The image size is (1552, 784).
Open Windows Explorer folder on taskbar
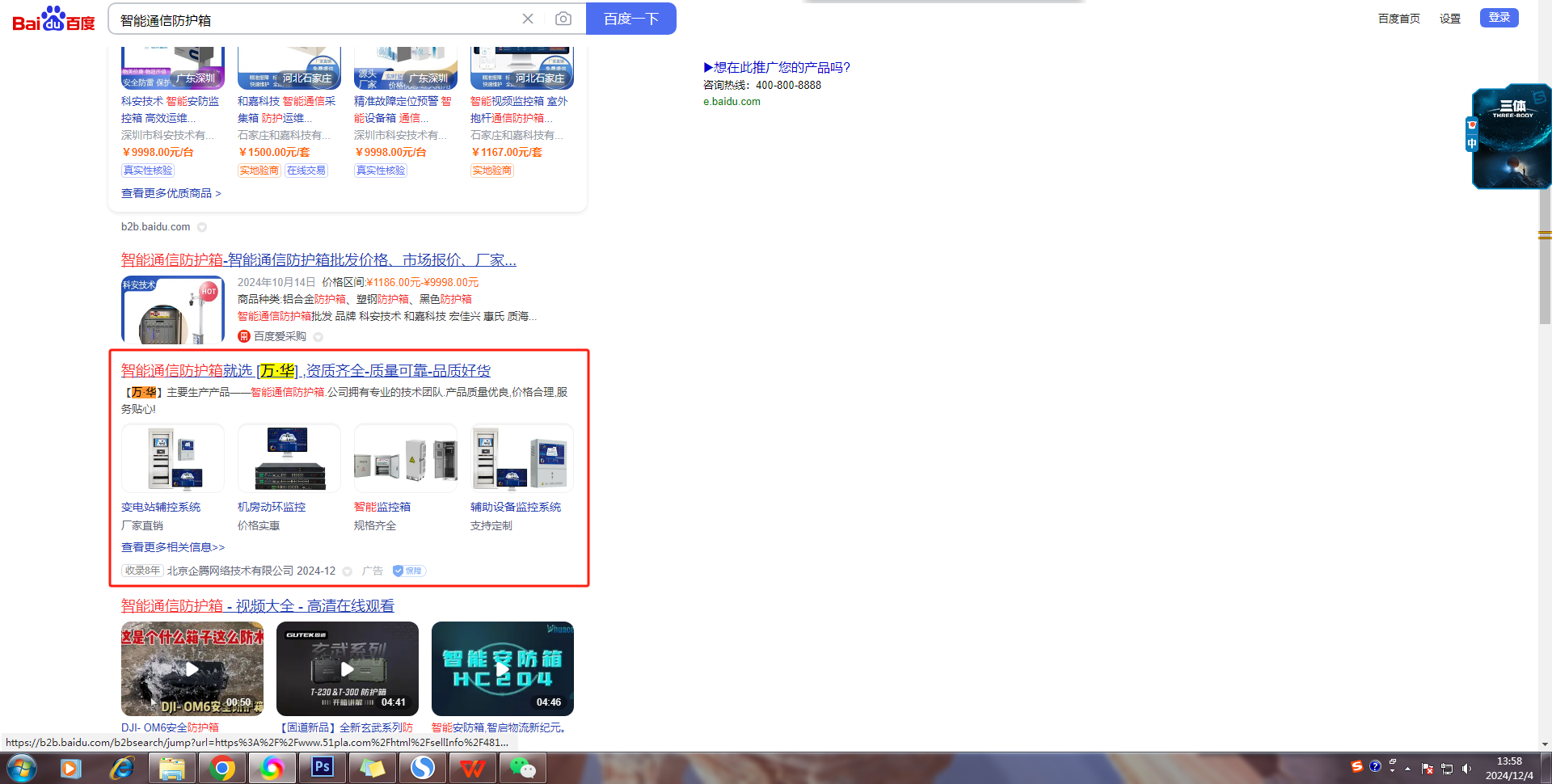coord(171,768)
